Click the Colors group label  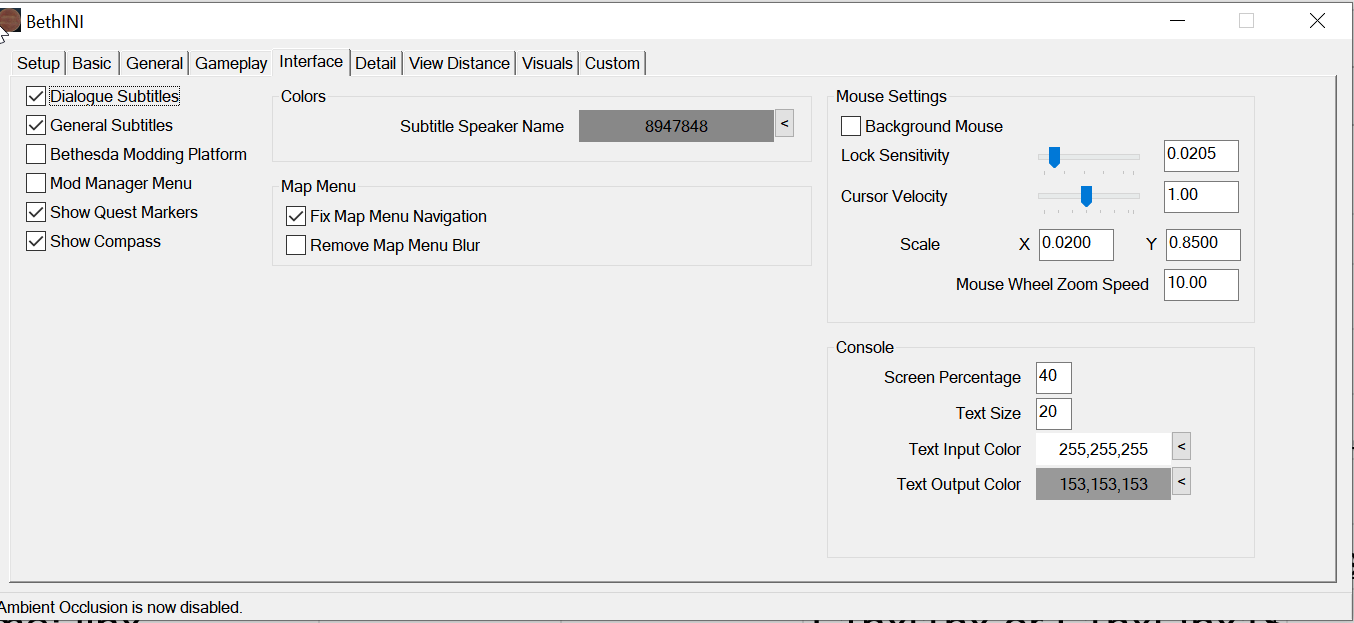(303, 97)
